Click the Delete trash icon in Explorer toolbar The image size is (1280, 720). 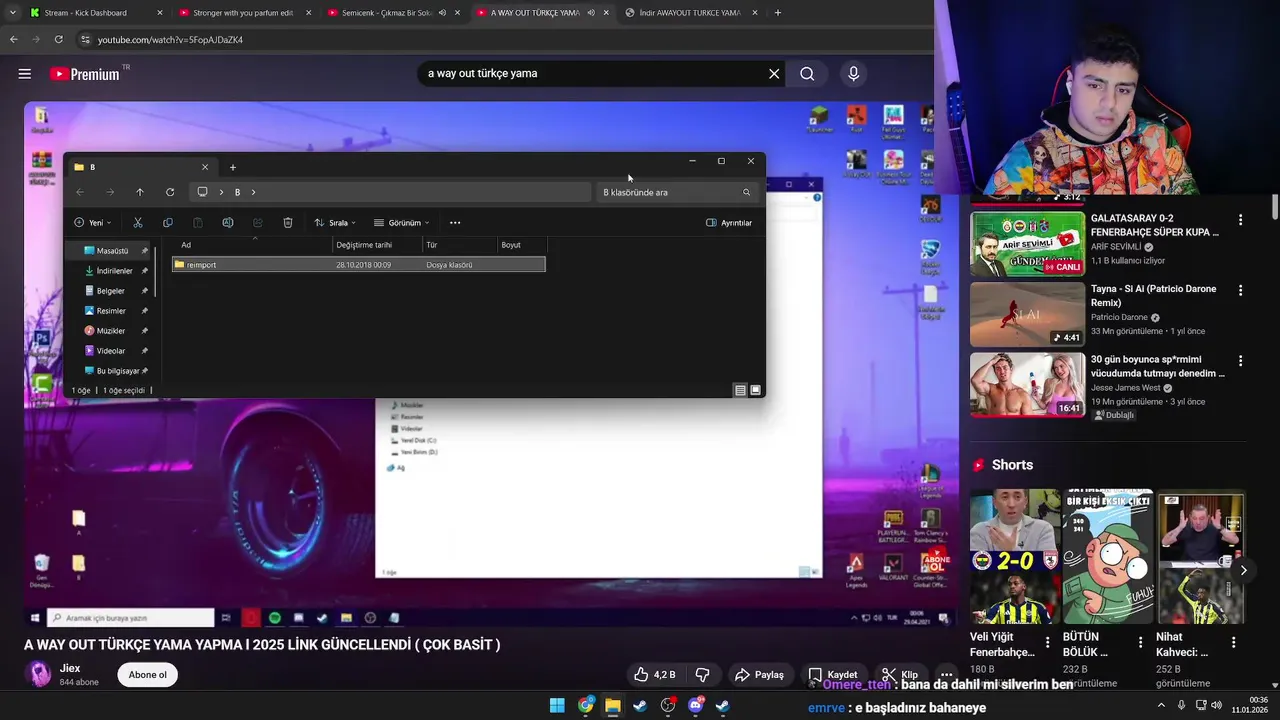(x=288, y=223)
